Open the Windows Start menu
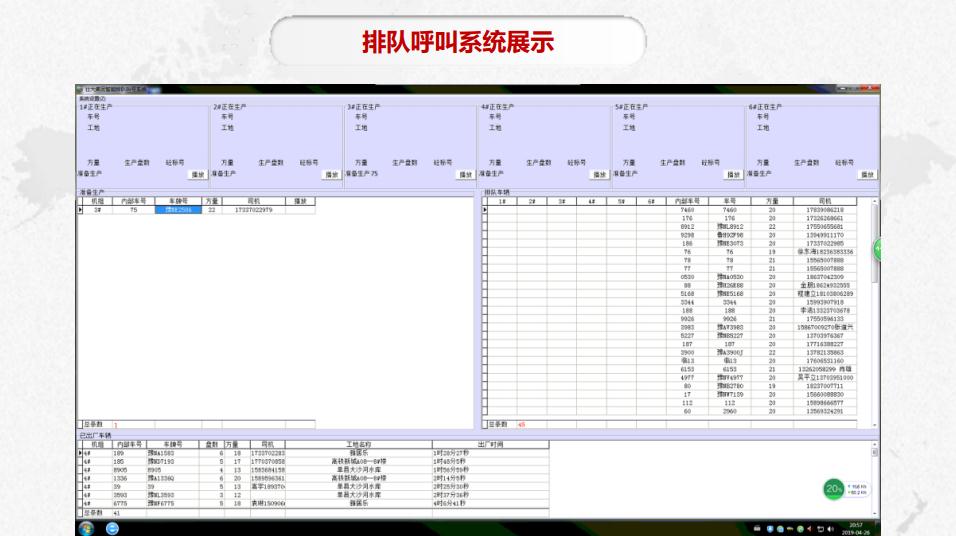This screenshot has width=956, height=536. click(87, 528)
